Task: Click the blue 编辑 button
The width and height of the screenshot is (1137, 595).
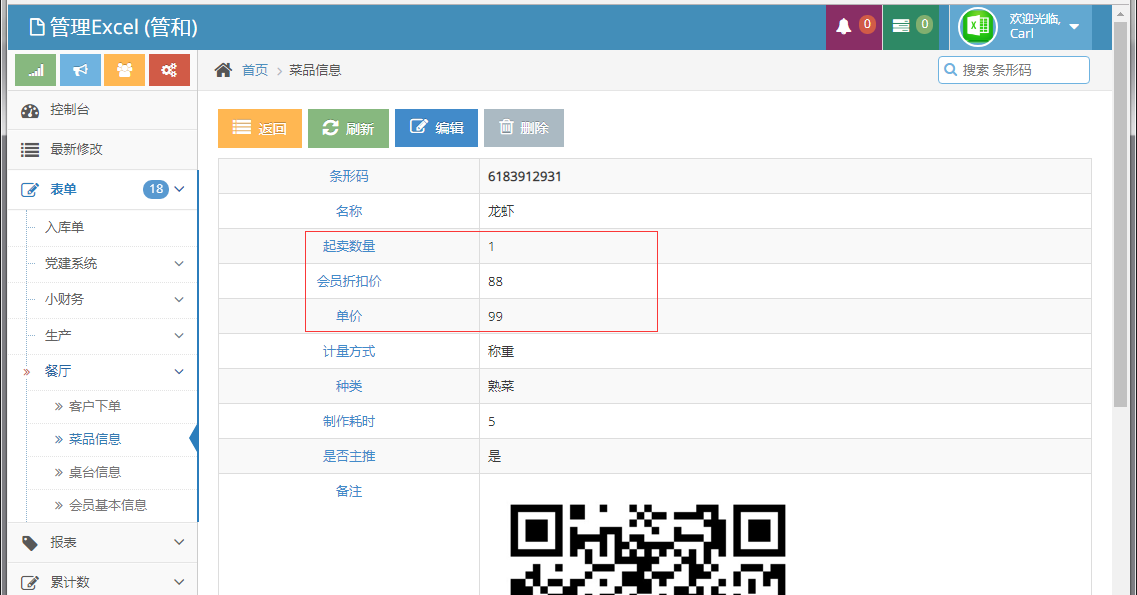Action: [x=437, y=128]
